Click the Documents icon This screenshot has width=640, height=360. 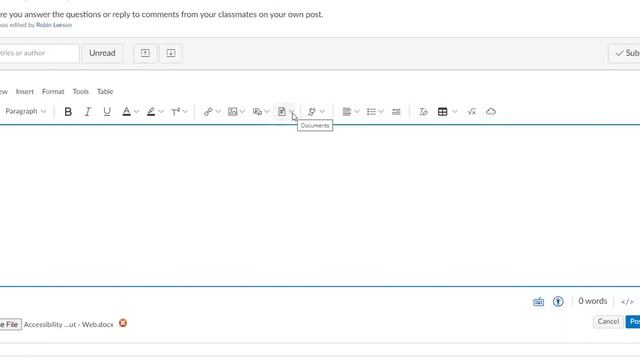pos(282,111)
